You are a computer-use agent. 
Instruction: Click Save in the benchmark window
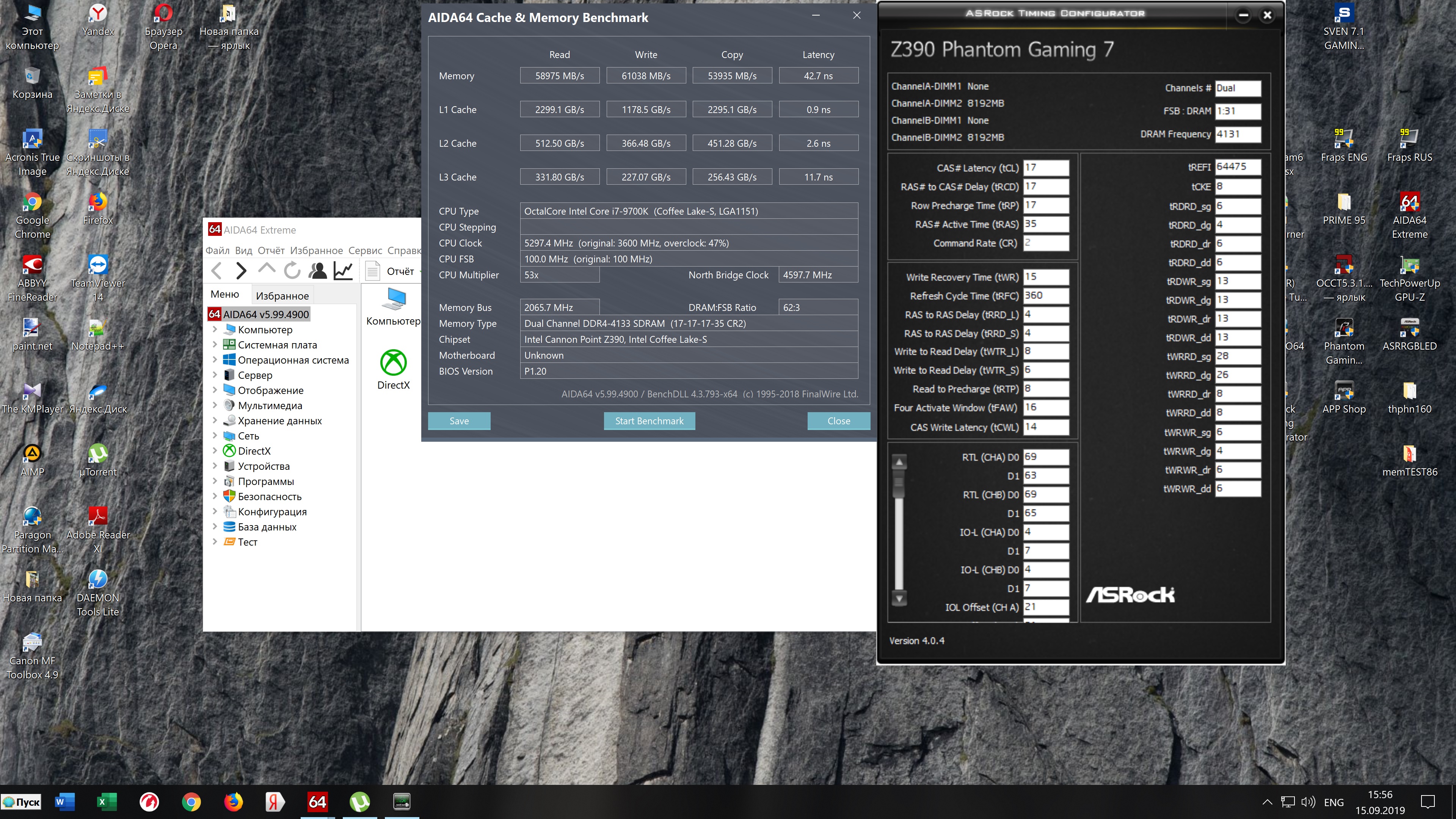459,420
